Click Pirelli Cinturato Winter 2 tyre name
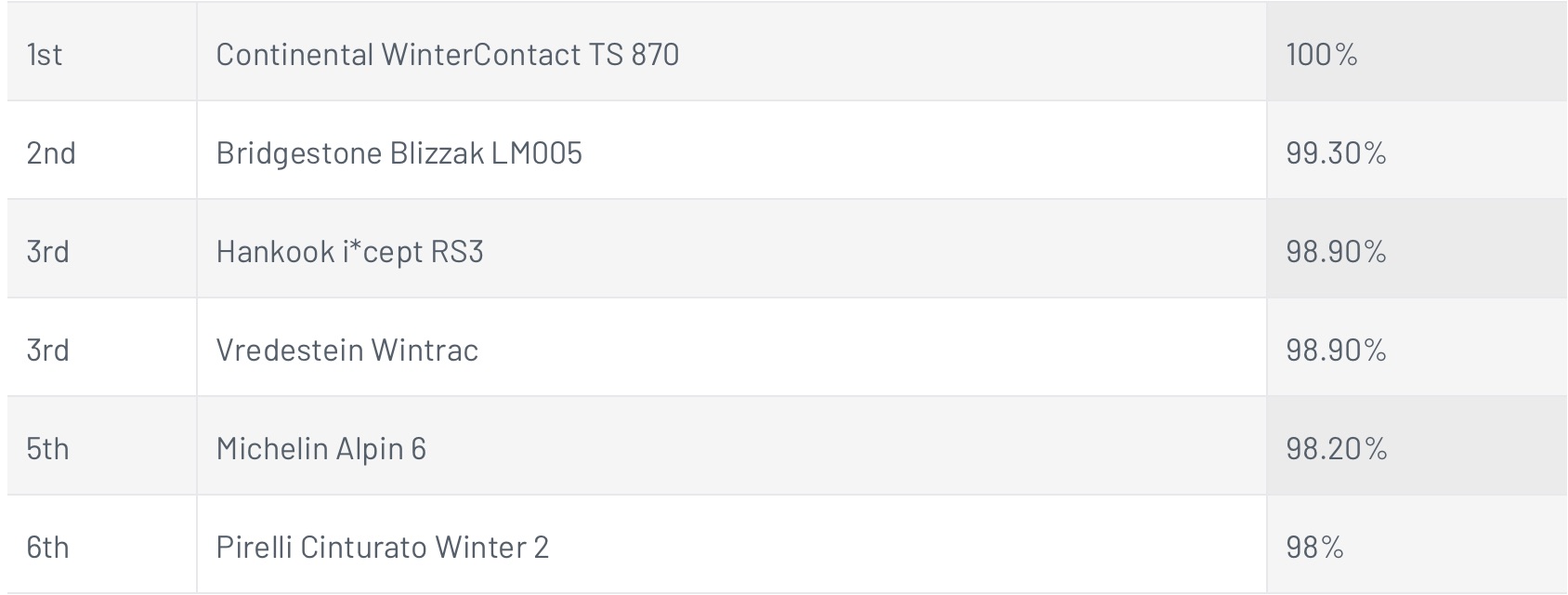Image resolution: width=1568 pixels, height=595 pixels. (x=382, y=547)
